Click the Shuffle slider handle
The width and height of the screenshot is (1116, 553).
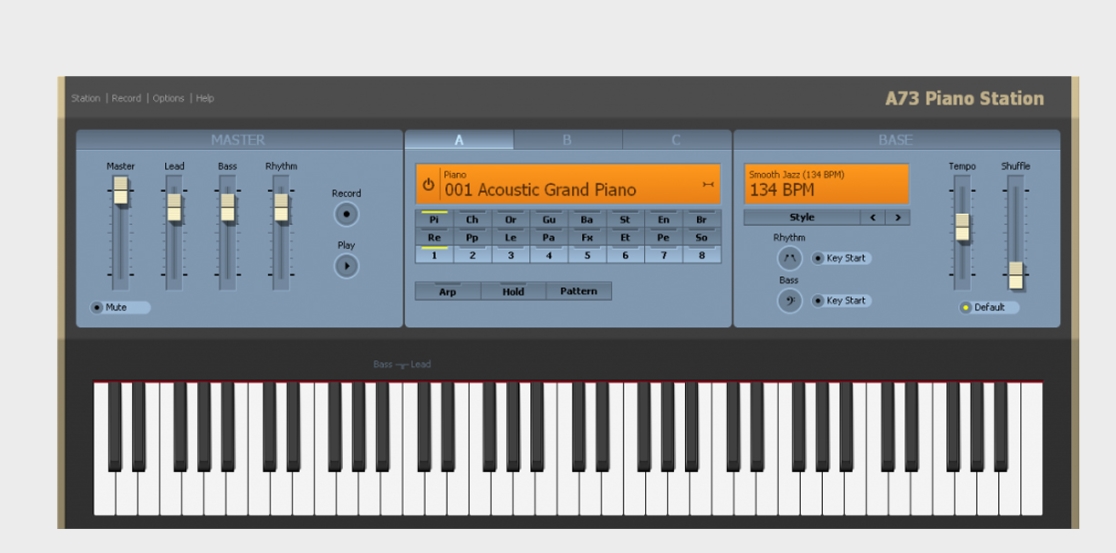1016,275
